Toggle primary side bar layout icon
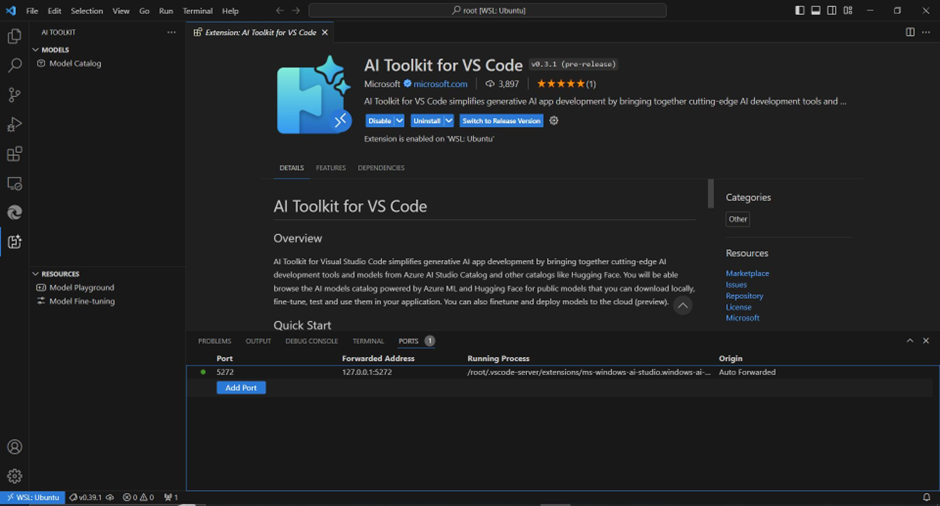 [x=800, y=11]
